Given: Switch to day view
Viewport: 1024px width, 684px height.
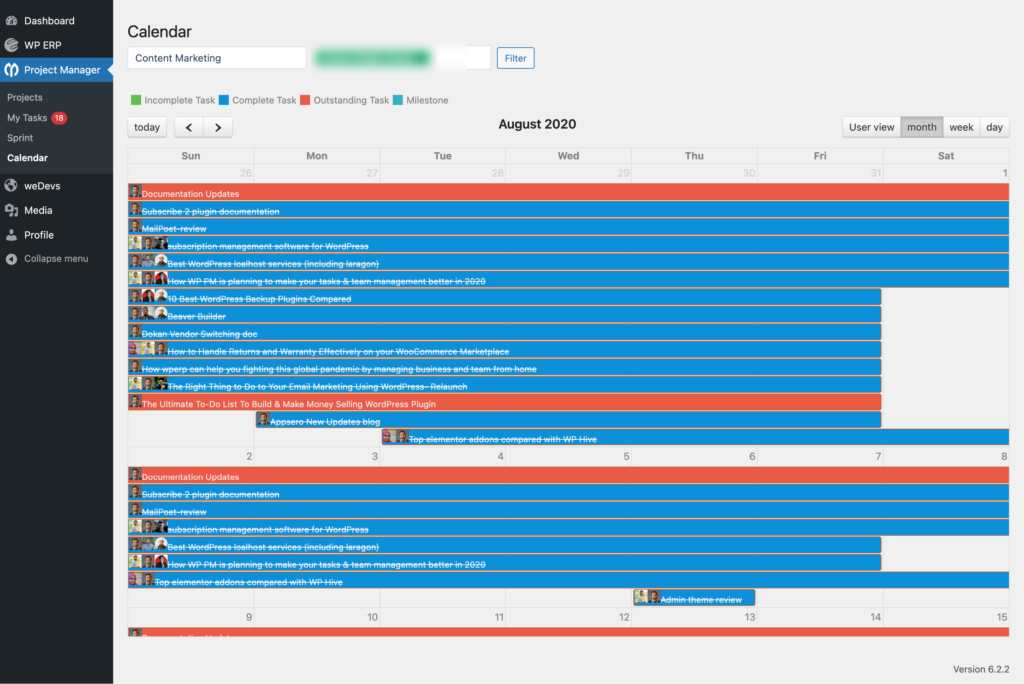Looking at the screenshot, I should [x=995, y=127].
